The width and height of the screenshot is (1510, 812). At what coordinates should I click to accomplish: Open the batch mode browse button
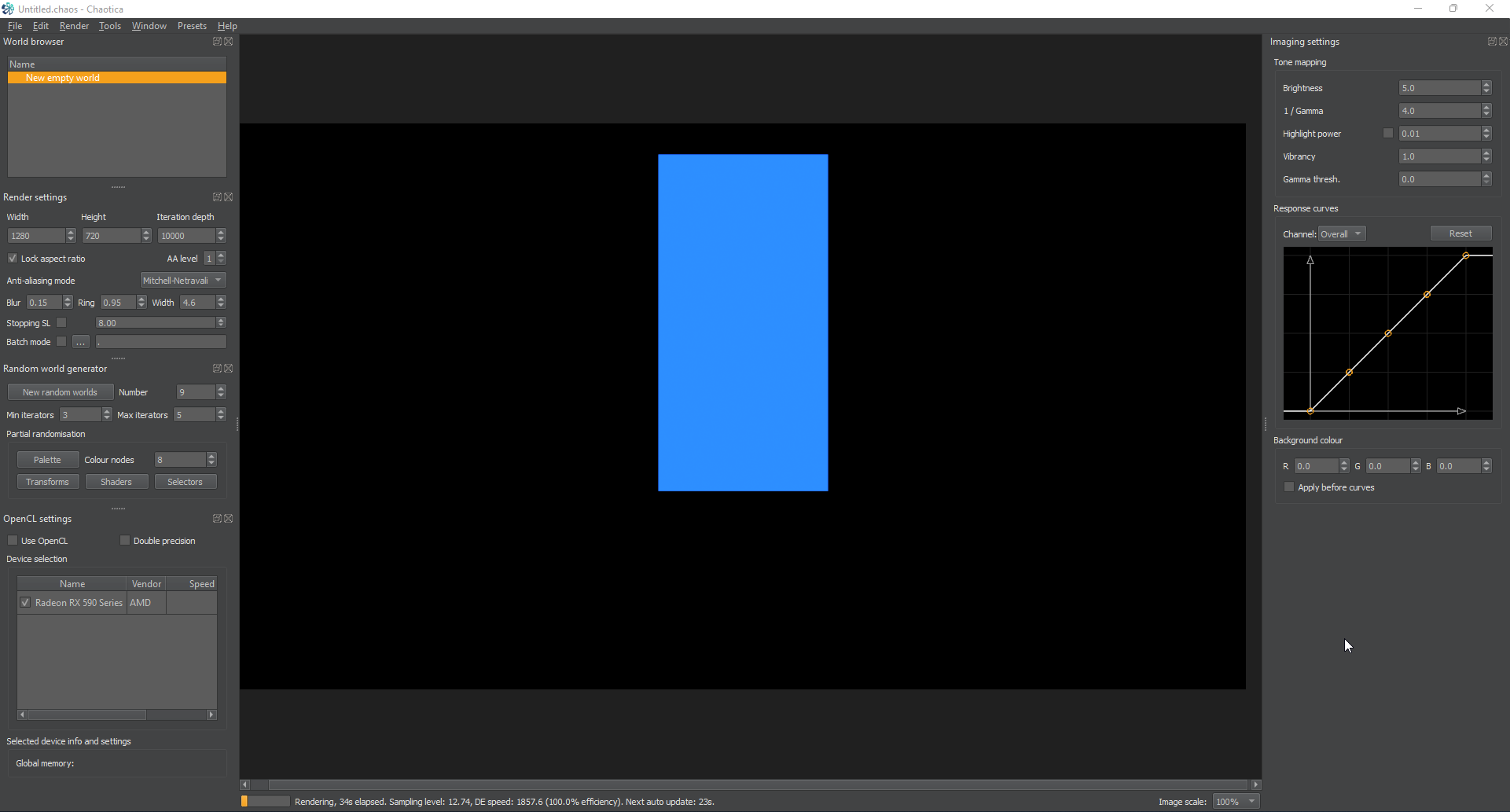(x=81, y=342)
